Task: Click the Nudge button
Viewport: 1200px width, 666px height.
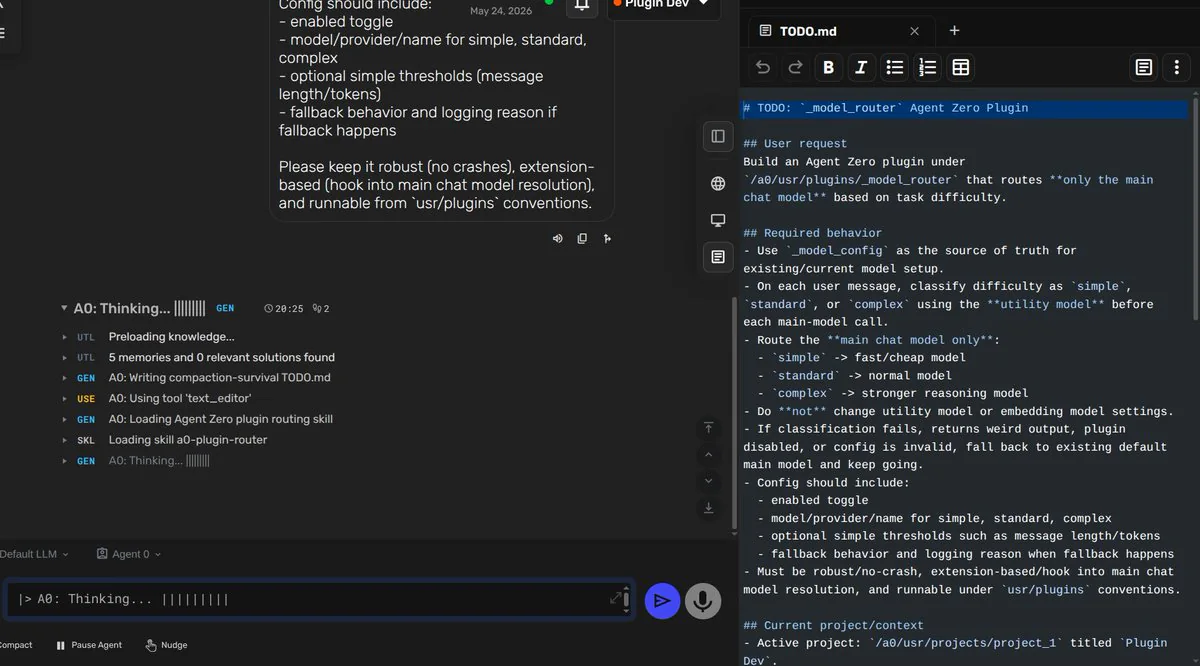Action: (166, 645)
